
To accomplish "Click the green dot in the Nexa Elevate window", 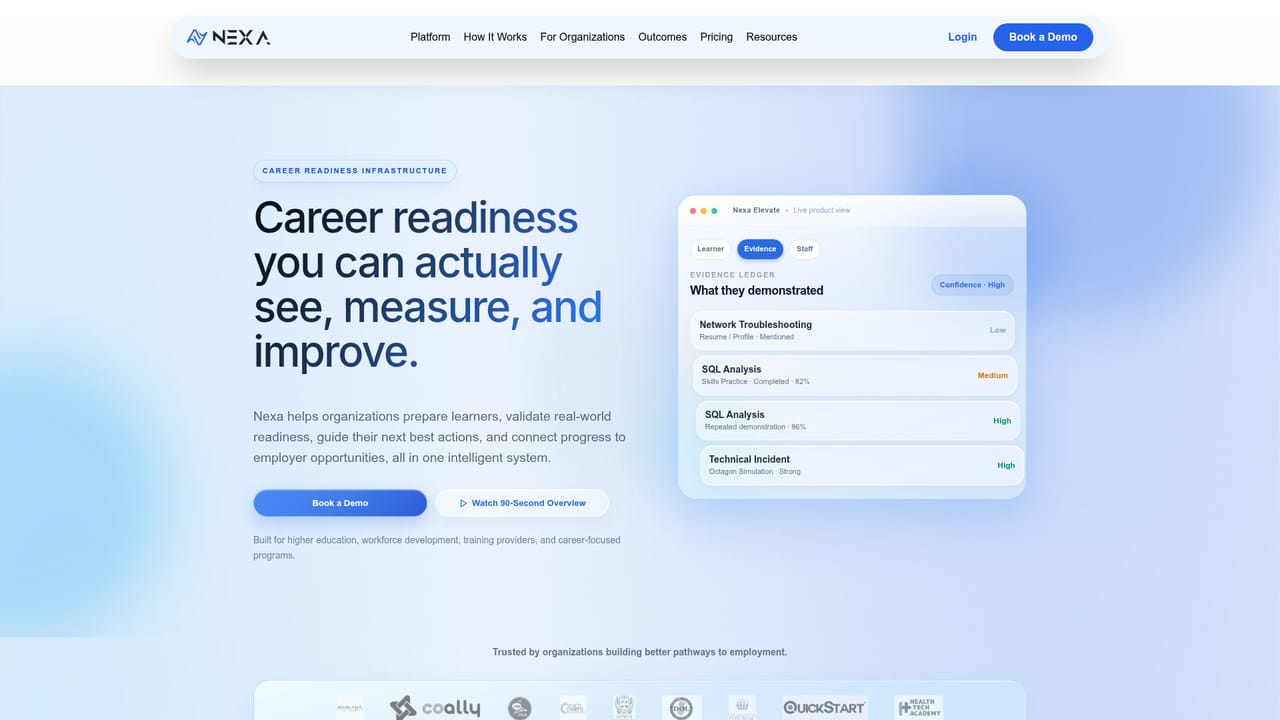I will pyautogui.click(x=714, y=211).
